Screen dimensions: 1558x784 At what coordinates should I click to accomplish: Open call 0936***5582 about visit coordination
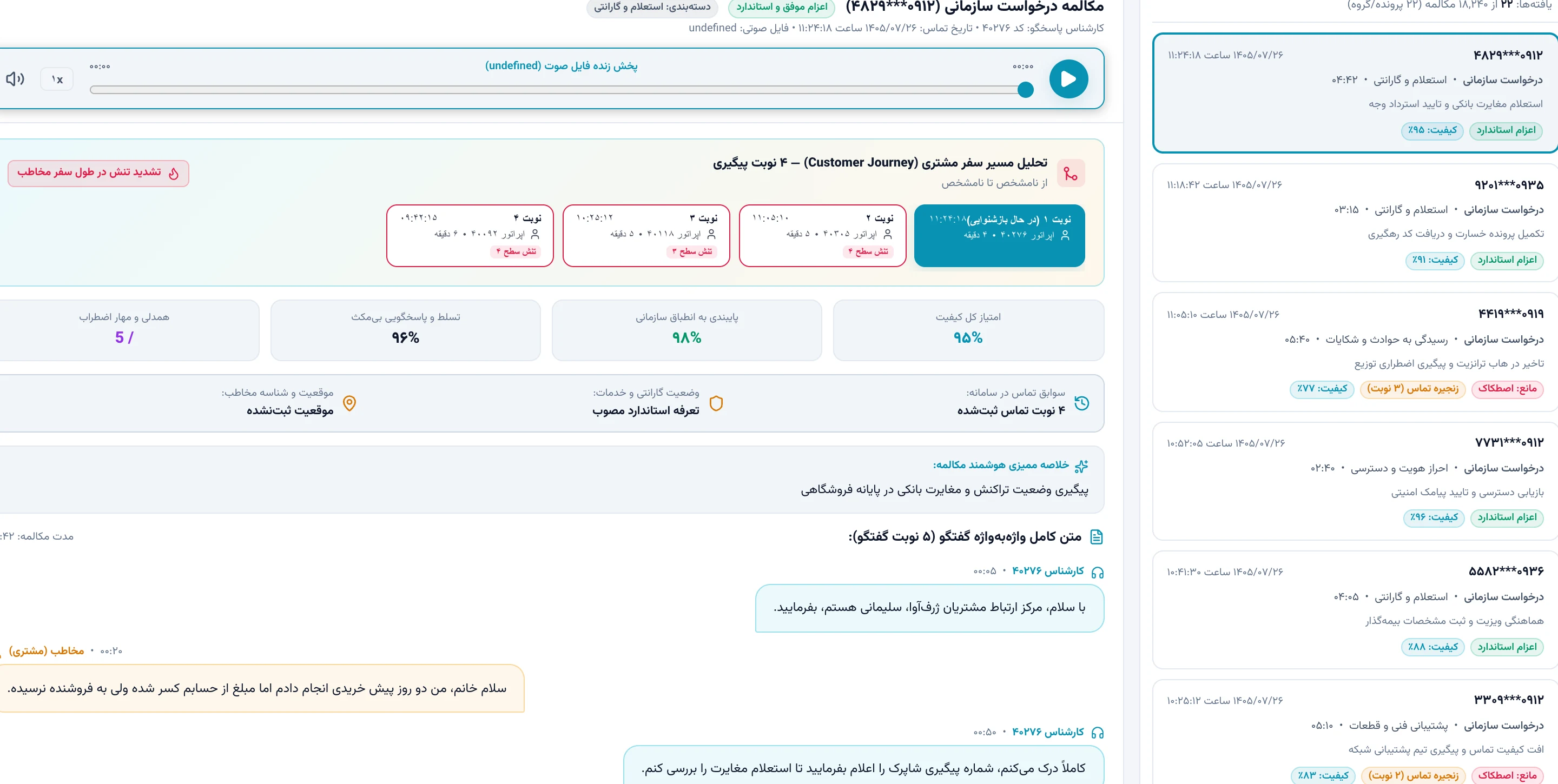(x=1355, y=609)
